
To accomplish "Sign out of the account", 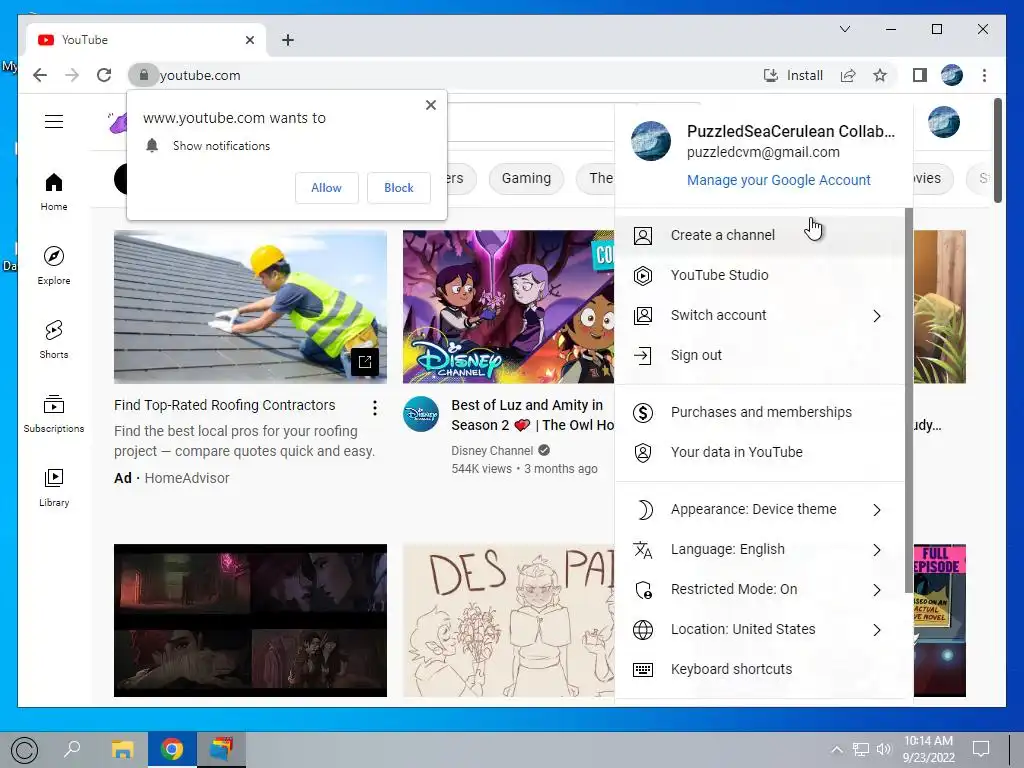I will [760, 355].
